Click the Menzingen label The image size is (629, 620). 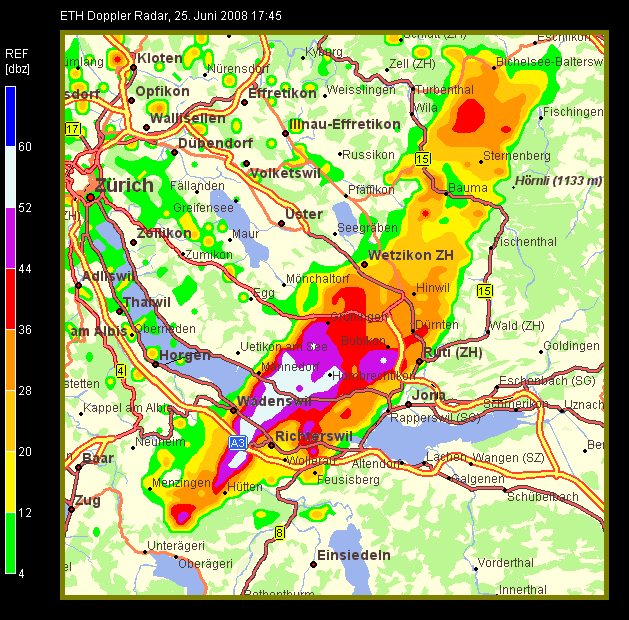click(x=181, y=483)
